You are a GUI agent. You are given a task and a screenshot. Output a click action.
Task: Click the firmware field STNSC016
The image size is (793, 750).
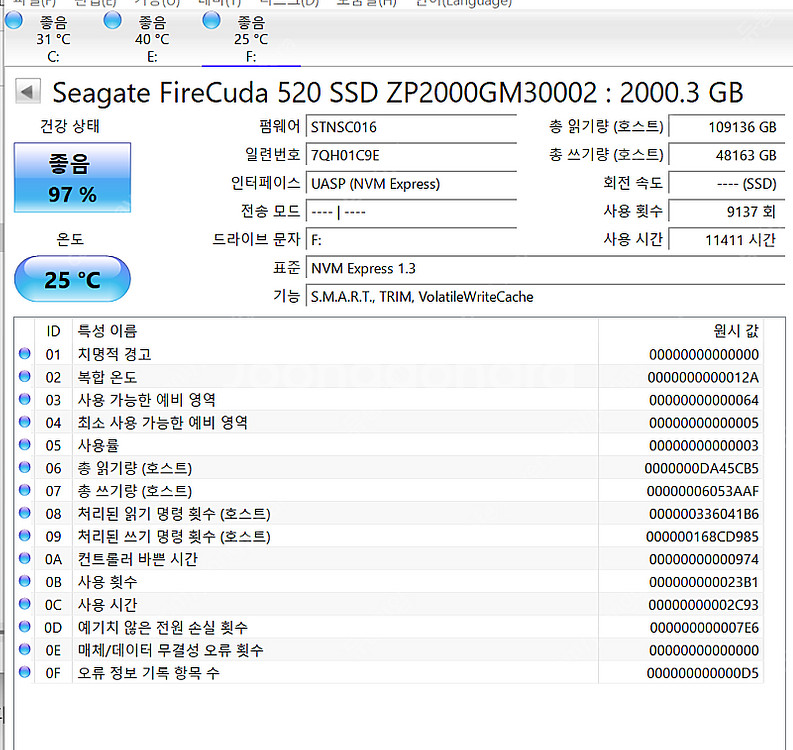[411, 127]
